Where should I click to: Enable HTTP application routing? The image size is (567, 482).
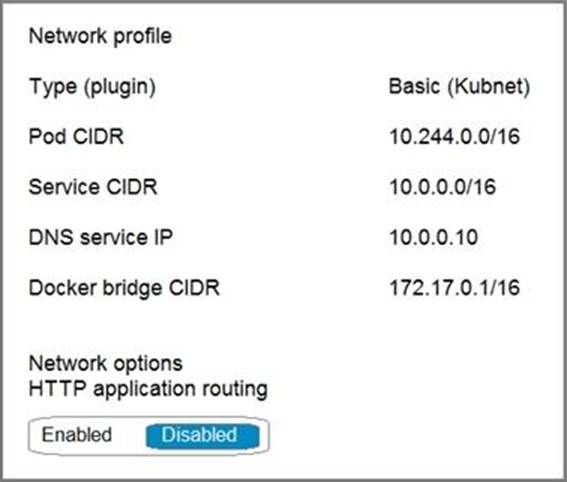tap(77, 434)
